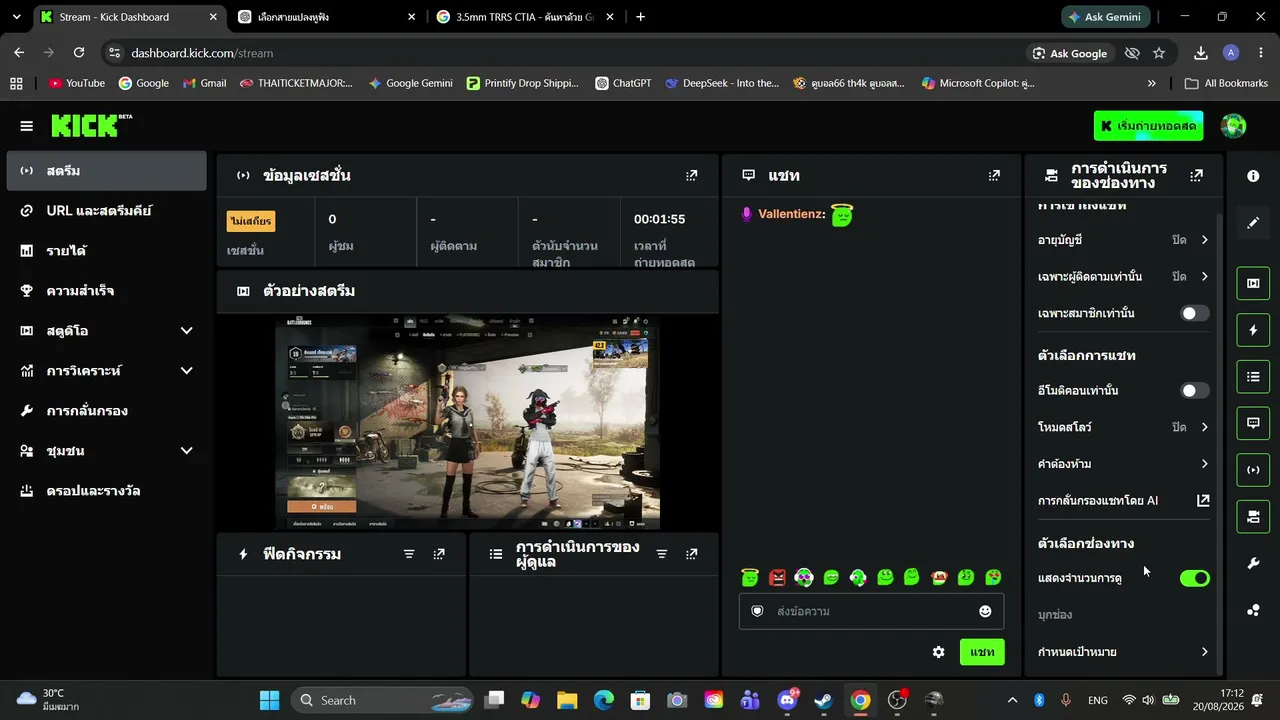Open ความสำเร็จ in sidebar
Image resolution: width=1280 pixels, height=720 pixels.
106,291
